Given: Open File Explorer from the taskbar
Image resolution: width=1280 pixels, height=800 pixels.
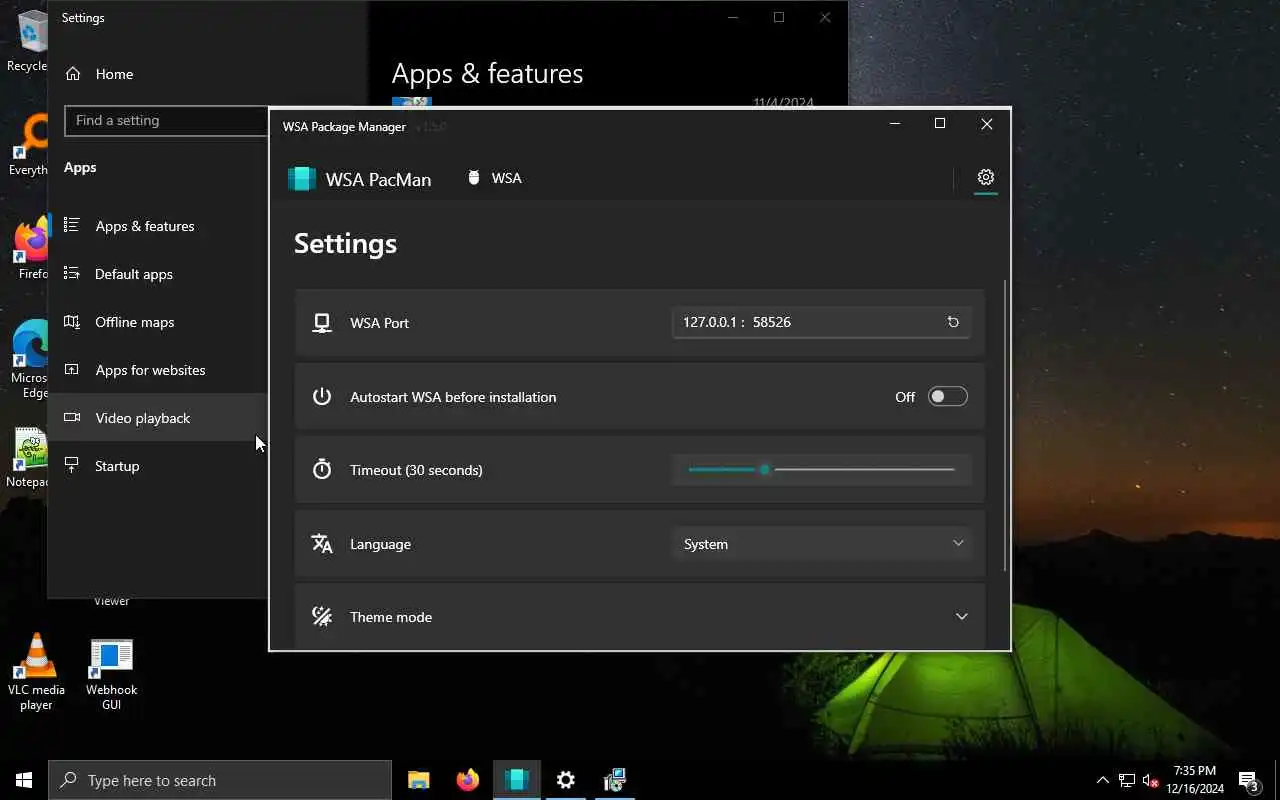Looking at the screenshot, I should point(419,780).
